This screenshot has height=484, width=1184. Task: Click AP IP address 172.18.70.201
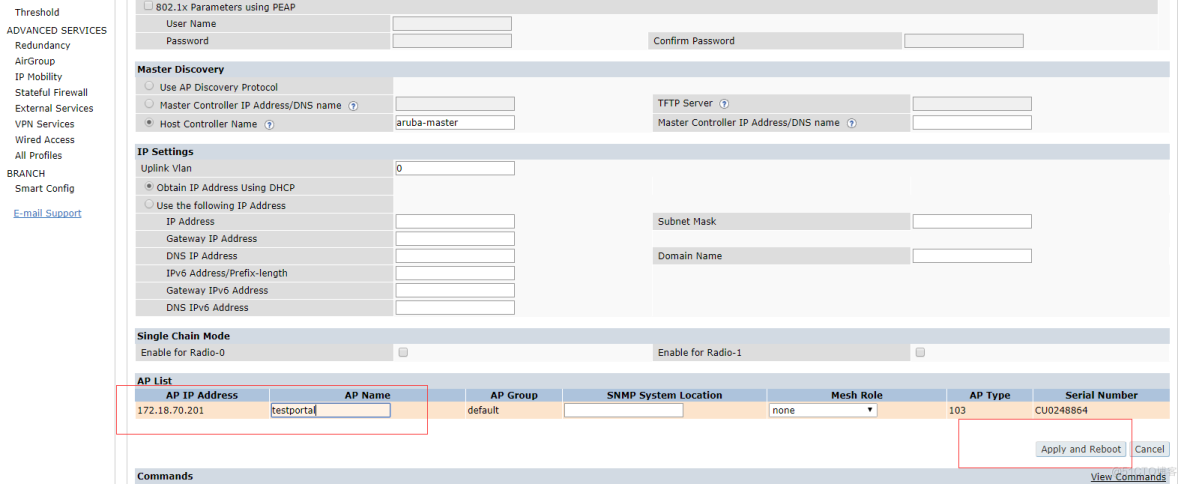[171, 411]
